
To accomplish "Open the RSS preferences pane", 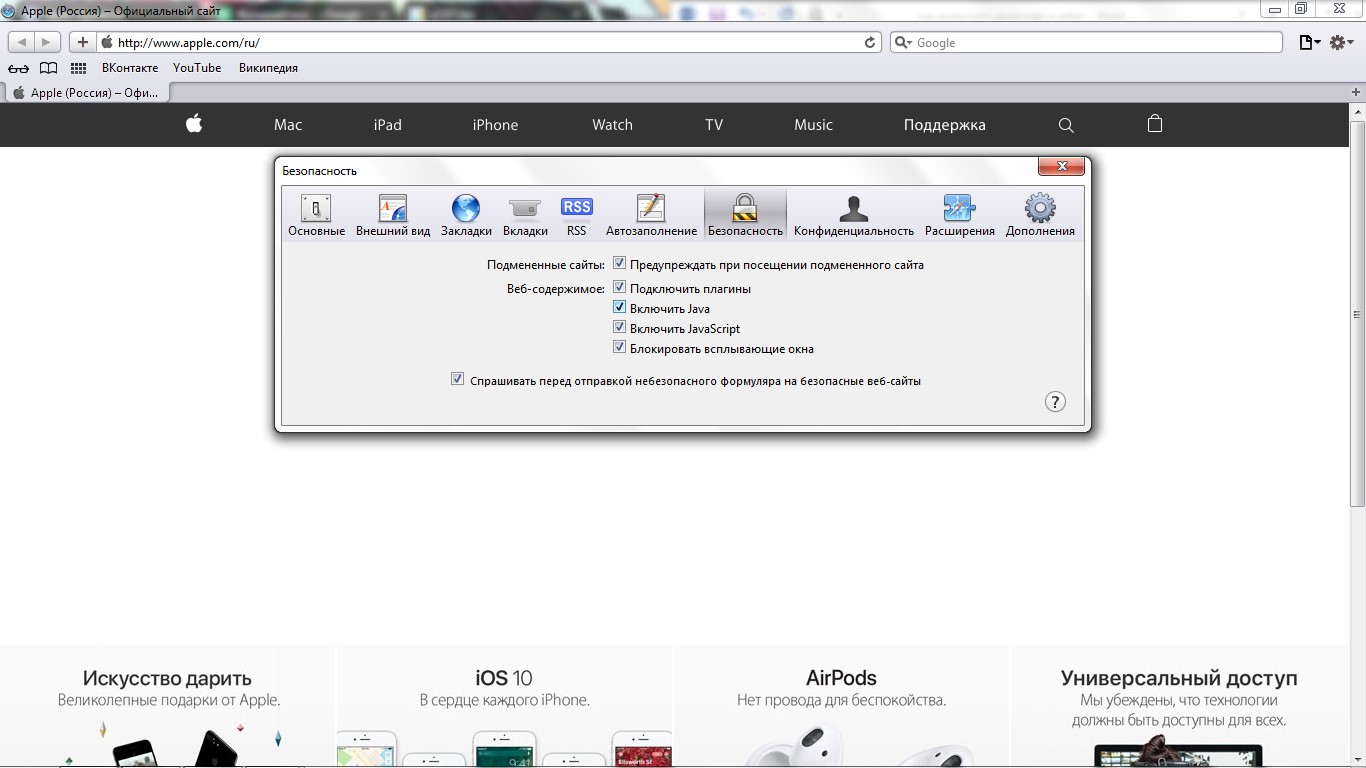I will click(576, 215).
